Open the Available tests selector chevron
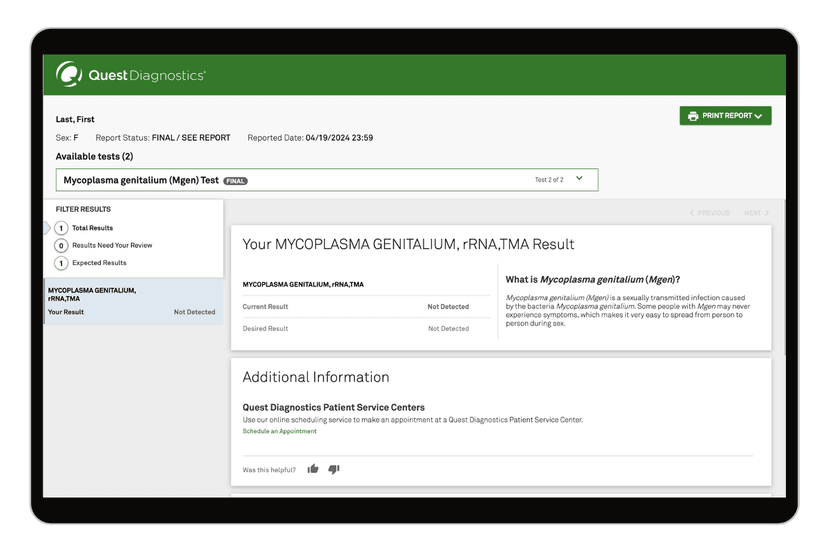The image size is (828, 552). tap(579, 179)
